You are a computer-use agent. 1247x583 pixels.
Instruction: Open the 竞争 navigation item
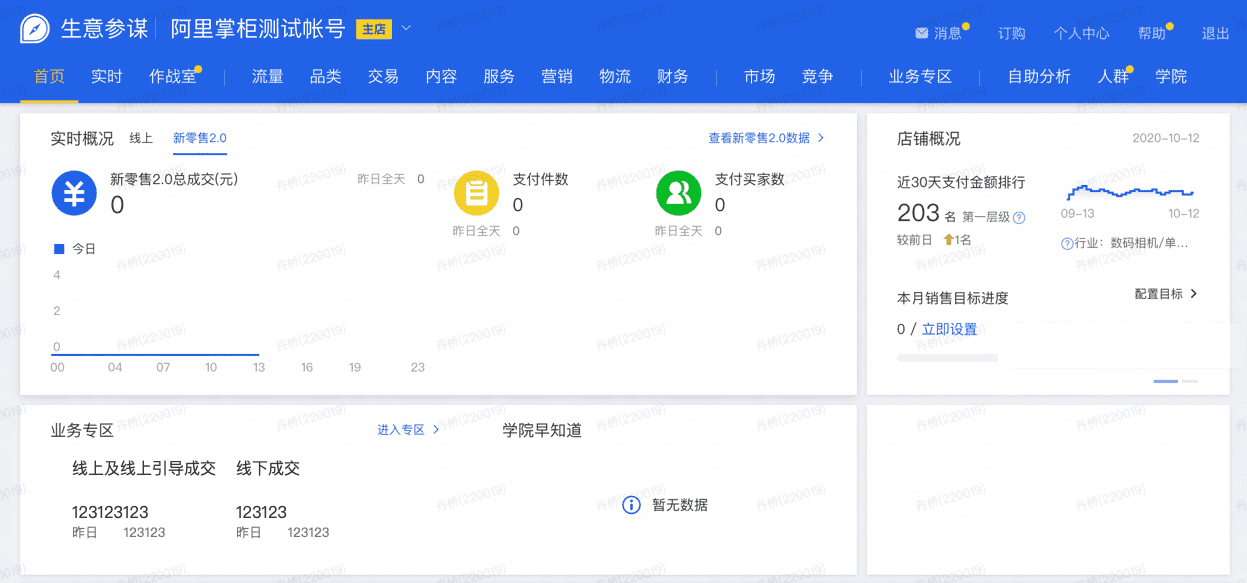point(818,76)
